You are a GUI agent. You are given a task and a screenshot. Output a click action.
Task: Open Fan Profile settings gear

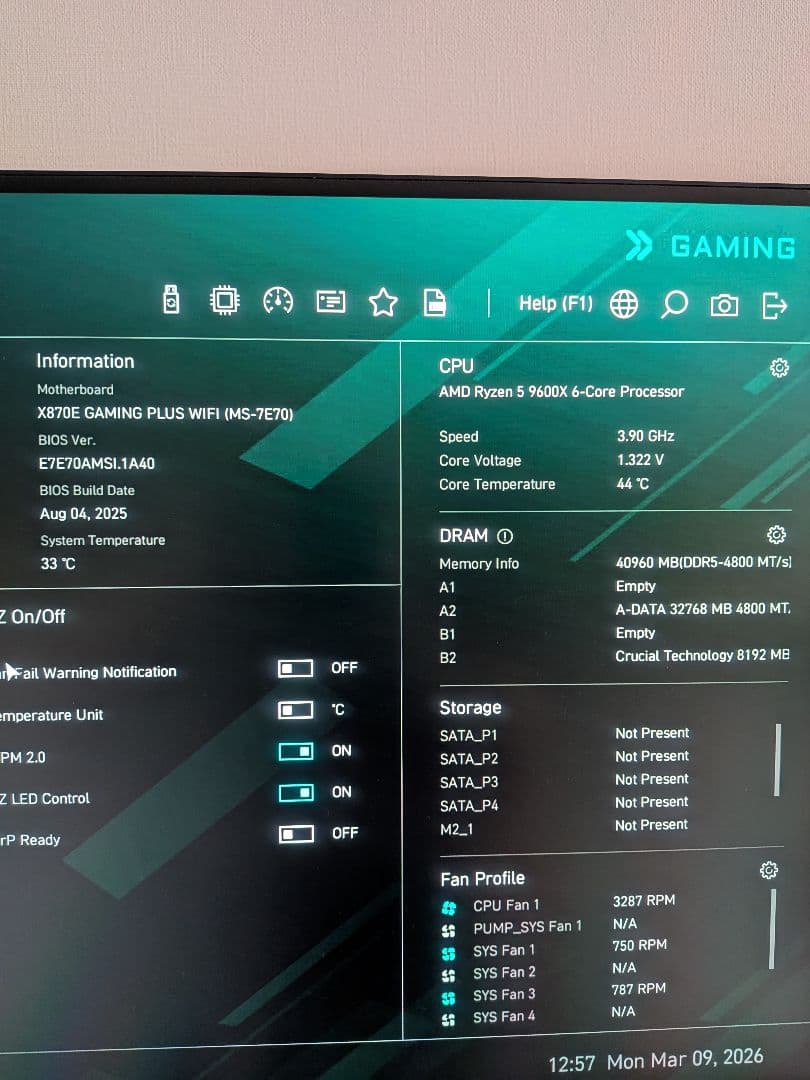point(769,871)
